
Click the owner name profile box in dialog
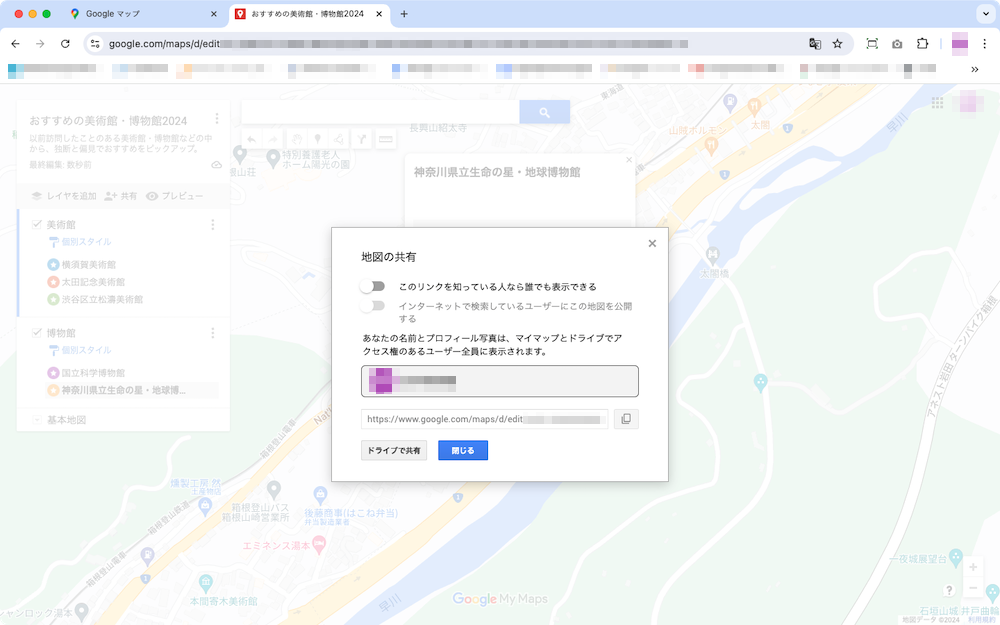[x=499, y=381]
